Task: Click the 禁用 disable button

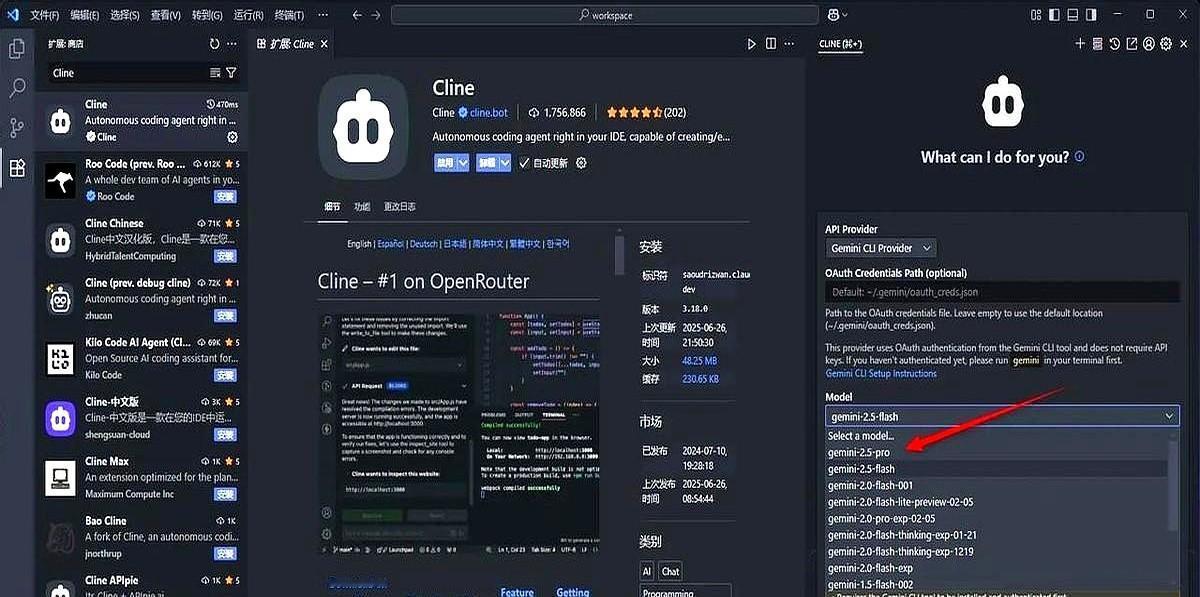Action: (445, 163)
